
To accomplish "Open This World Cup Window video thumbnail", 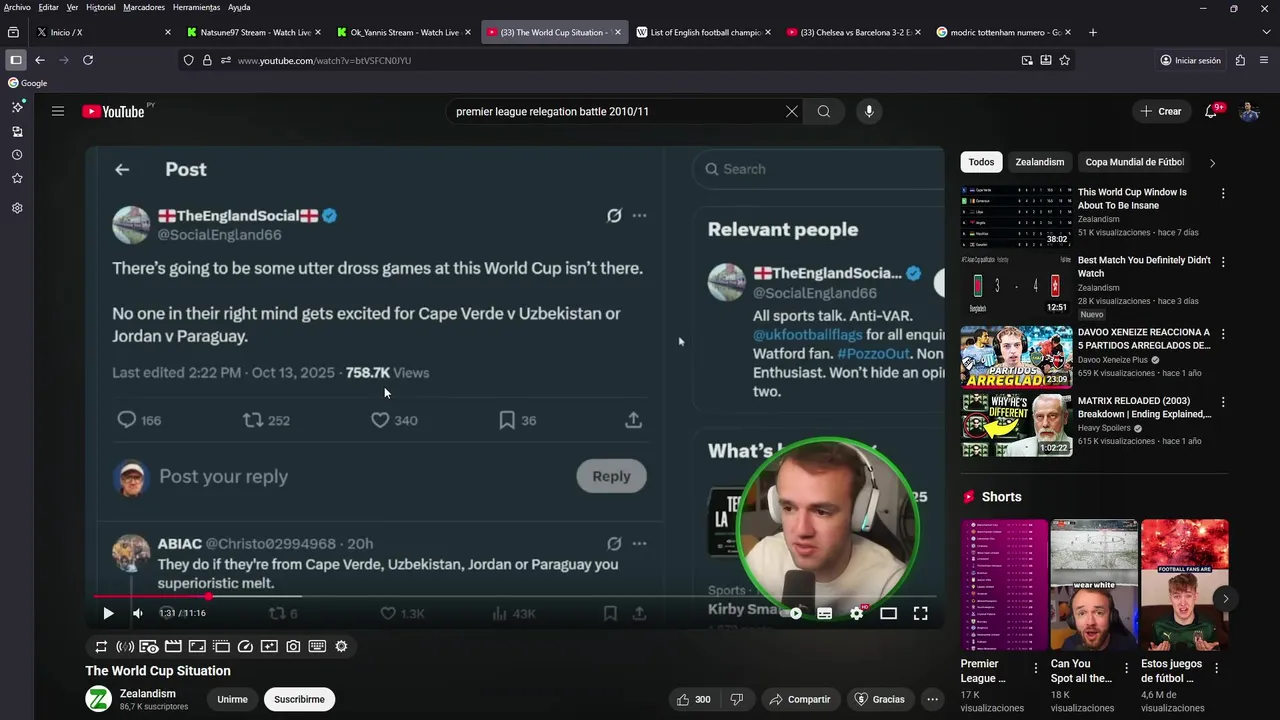I will pos(1016,216).
